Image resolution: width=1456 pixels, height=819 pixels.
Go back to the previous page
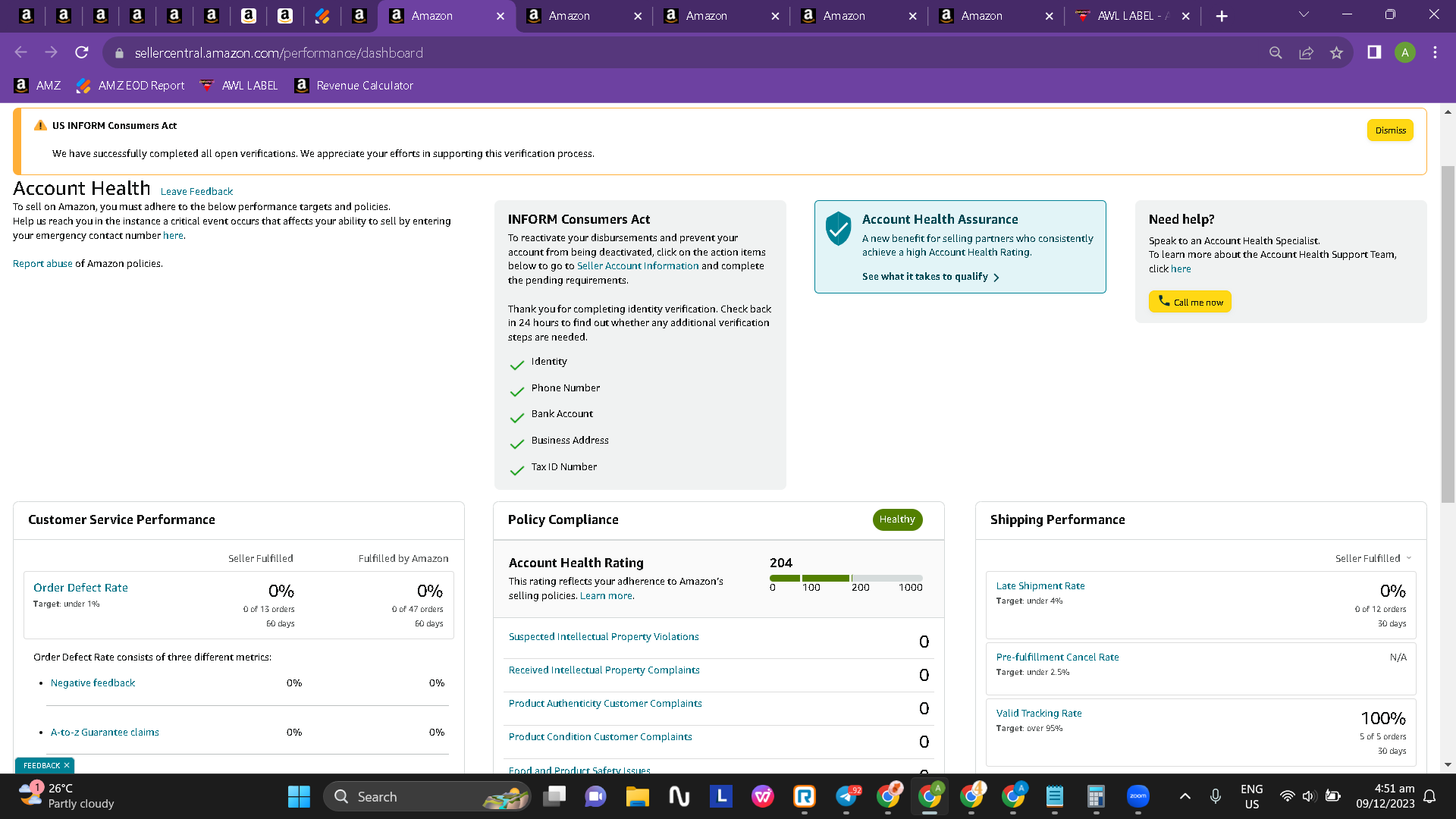point(21,52)
